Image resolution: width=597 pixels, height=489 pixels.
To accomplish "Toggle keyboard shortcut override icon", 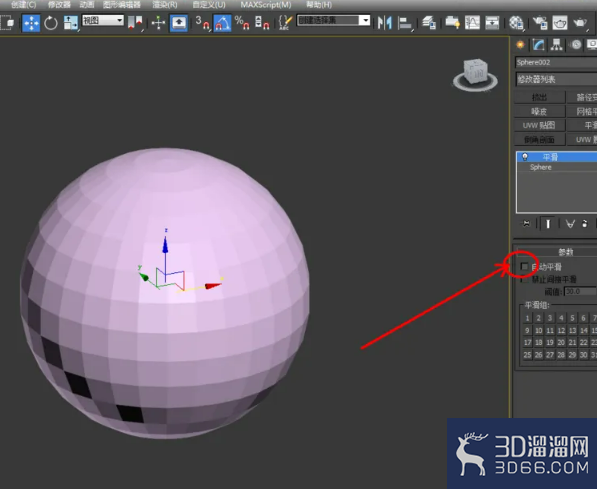I will 179,23.
